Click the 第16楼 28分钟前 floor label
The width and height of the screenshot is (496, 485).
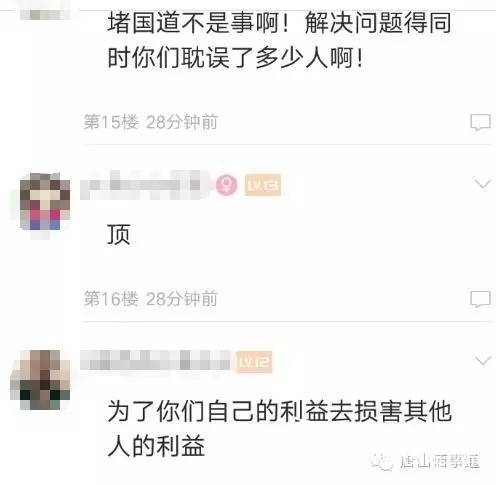click(151, 299)
